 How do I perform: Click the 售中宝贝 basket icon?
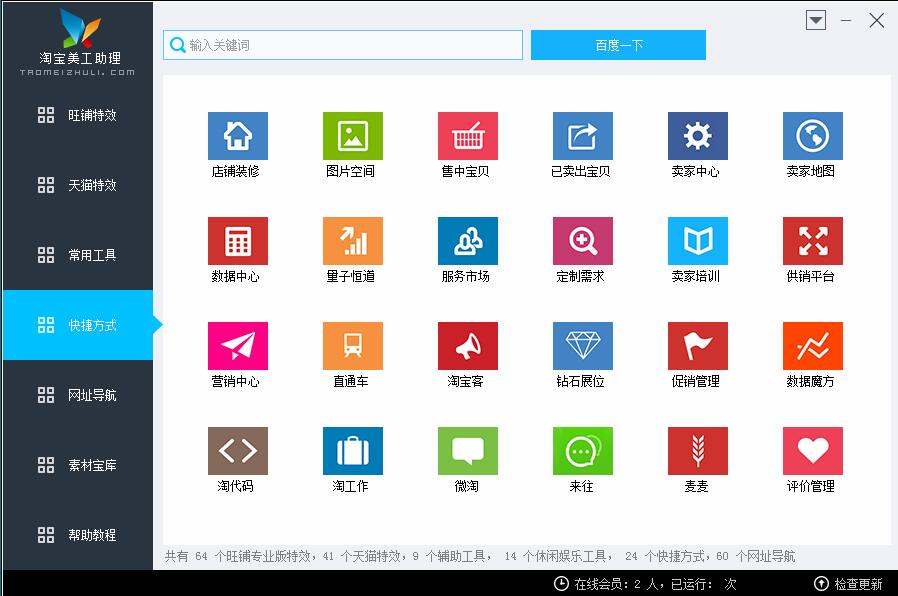(x=468, y=136)
